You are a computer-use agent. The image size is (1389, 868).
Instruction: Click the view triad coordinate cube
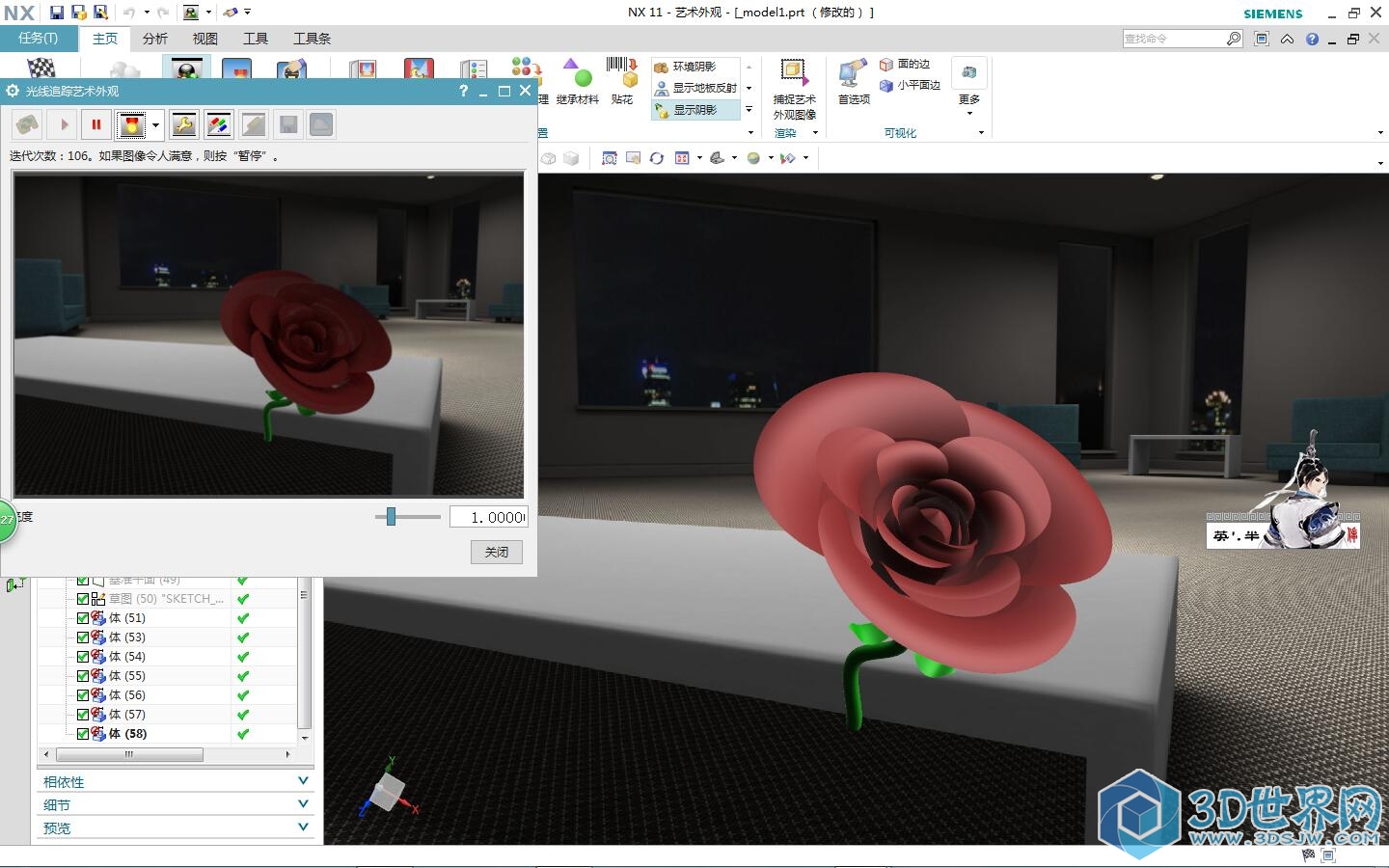tap(389, 792)
